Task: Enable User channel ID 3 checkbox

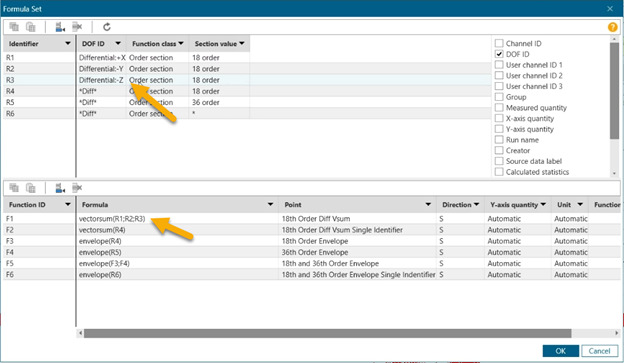Action: tap(499, 86)
